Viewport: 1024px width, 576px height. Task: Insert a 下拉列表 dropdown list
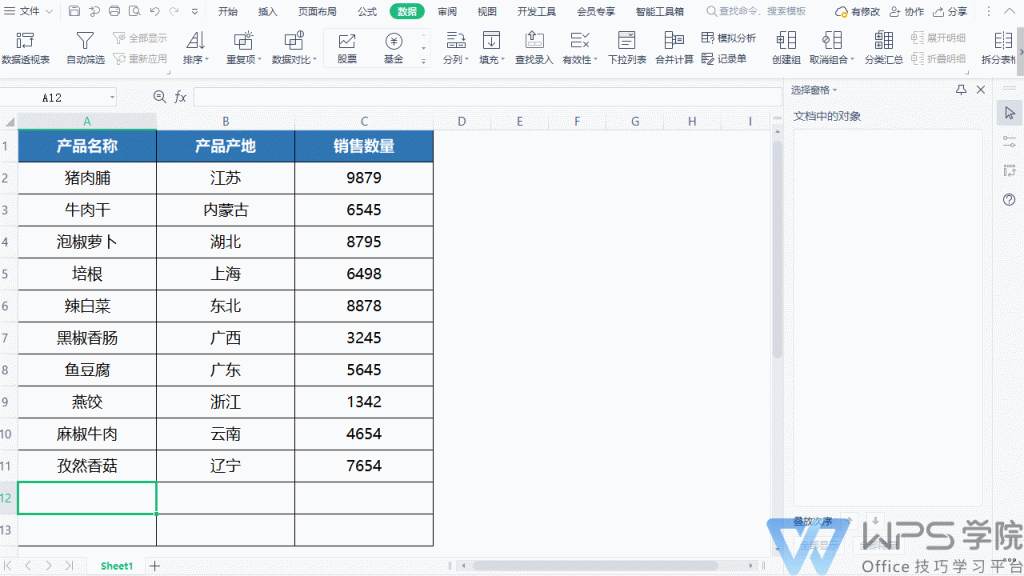coord(627,48)
